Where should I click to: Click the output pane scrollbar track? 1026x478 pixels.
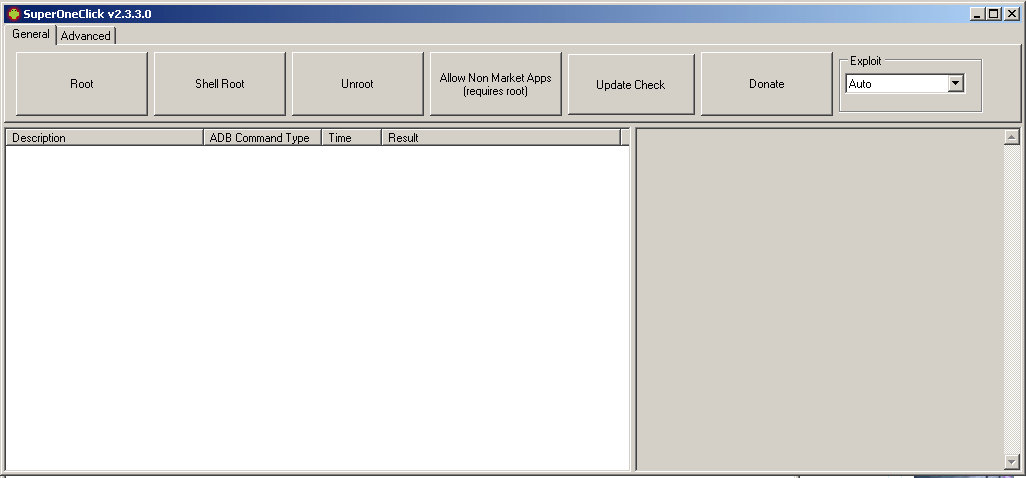pyautogui.click(x=1012, y=299)
